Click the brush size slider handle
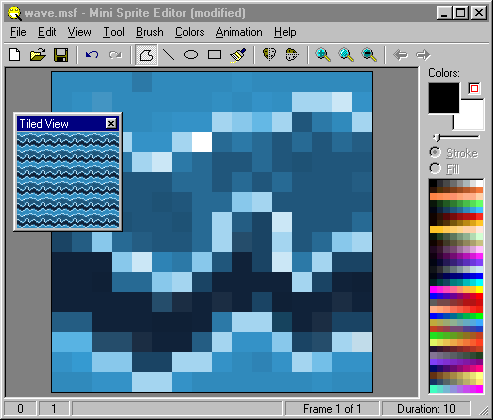The image size is (493, 420). [x=437, y=137]
